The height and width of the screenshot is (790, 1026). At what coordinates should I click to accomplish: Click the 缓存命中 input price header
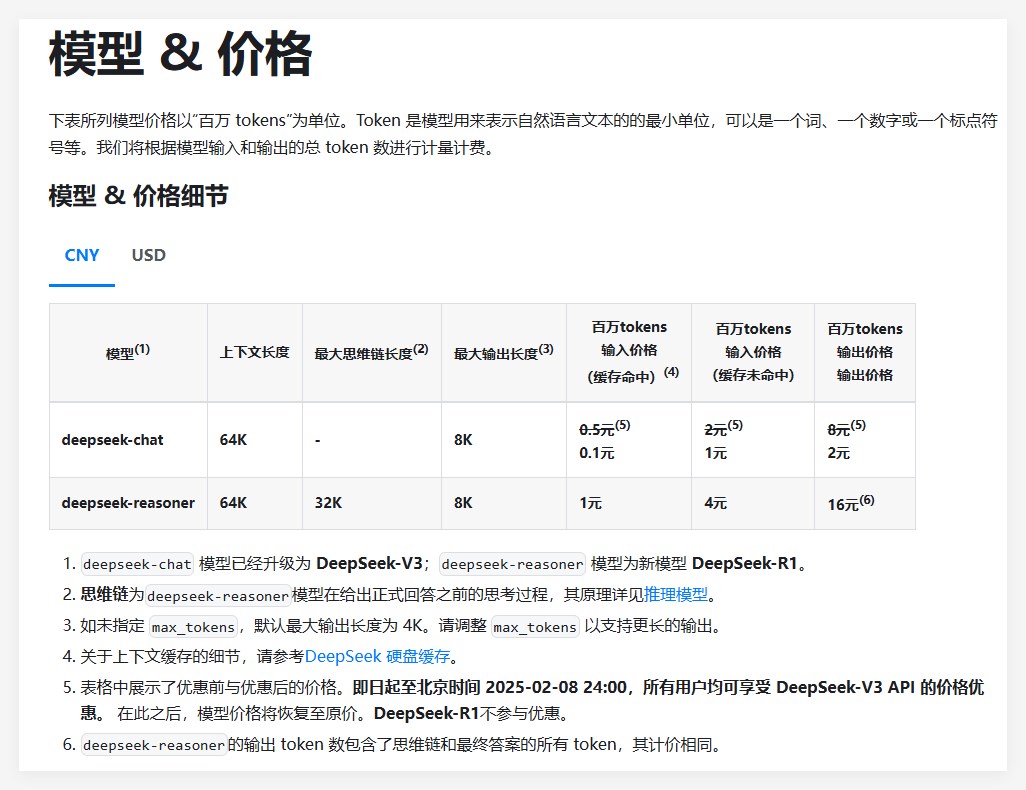[x=629, y=352]
